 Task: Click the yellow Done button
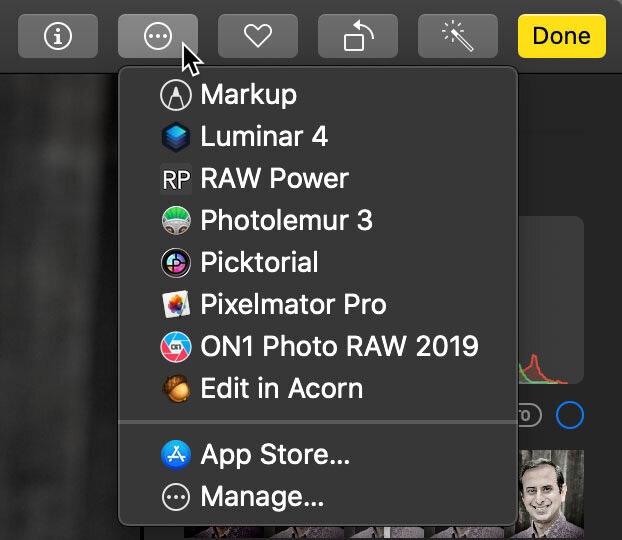coord(562,36)
